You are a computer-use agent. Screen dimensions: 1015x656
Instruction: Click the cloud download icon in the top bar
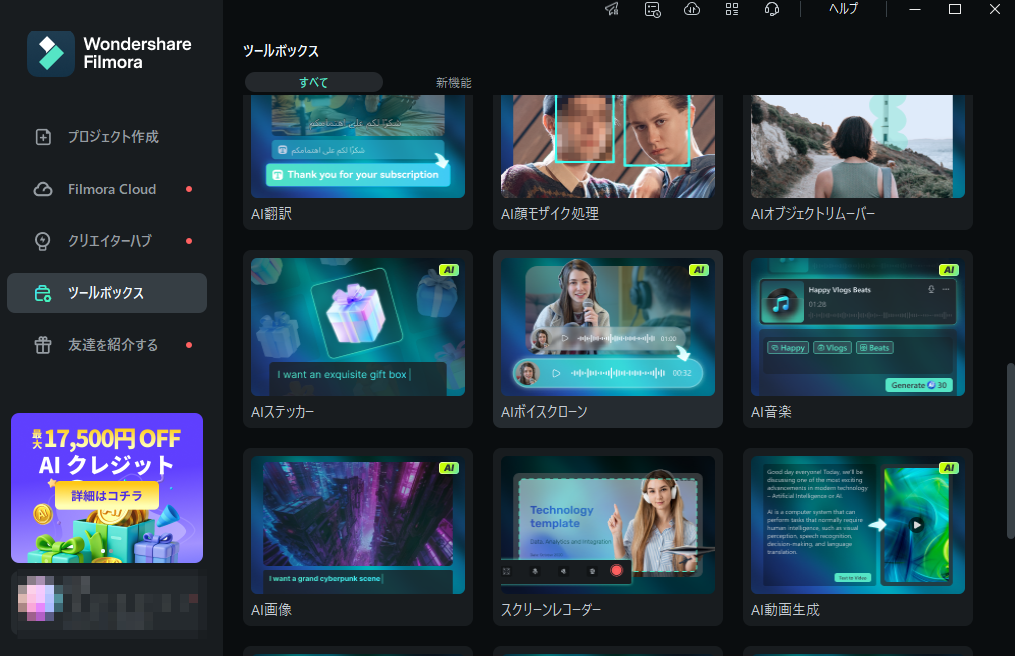click(x=692, y=9)
